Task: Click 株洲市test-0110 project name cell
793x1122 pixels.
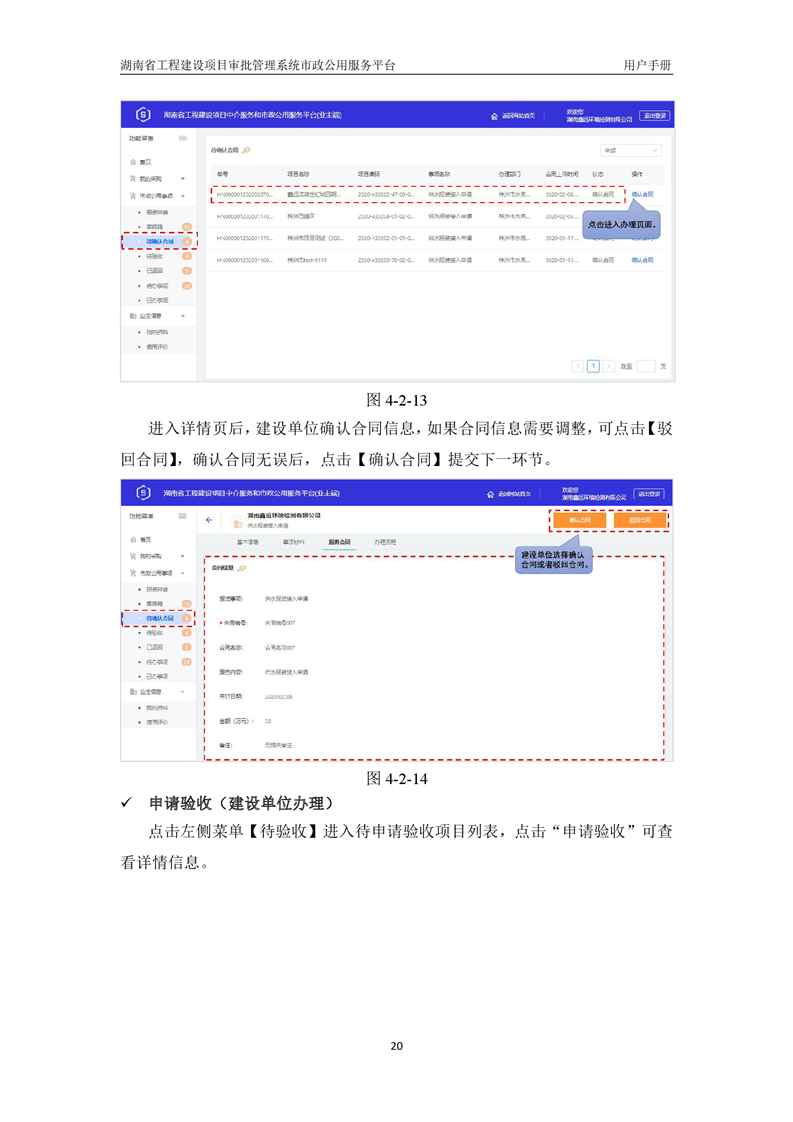Action: [x=307, y=260]
